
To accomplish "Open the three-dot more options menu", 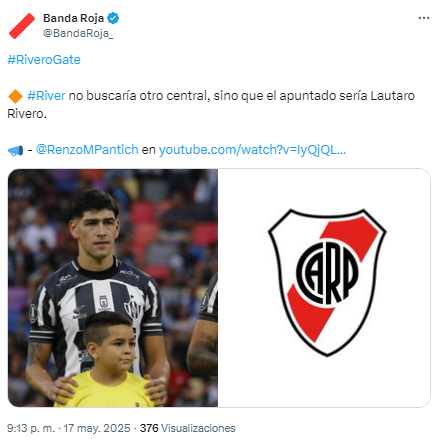I will point(424,18).
